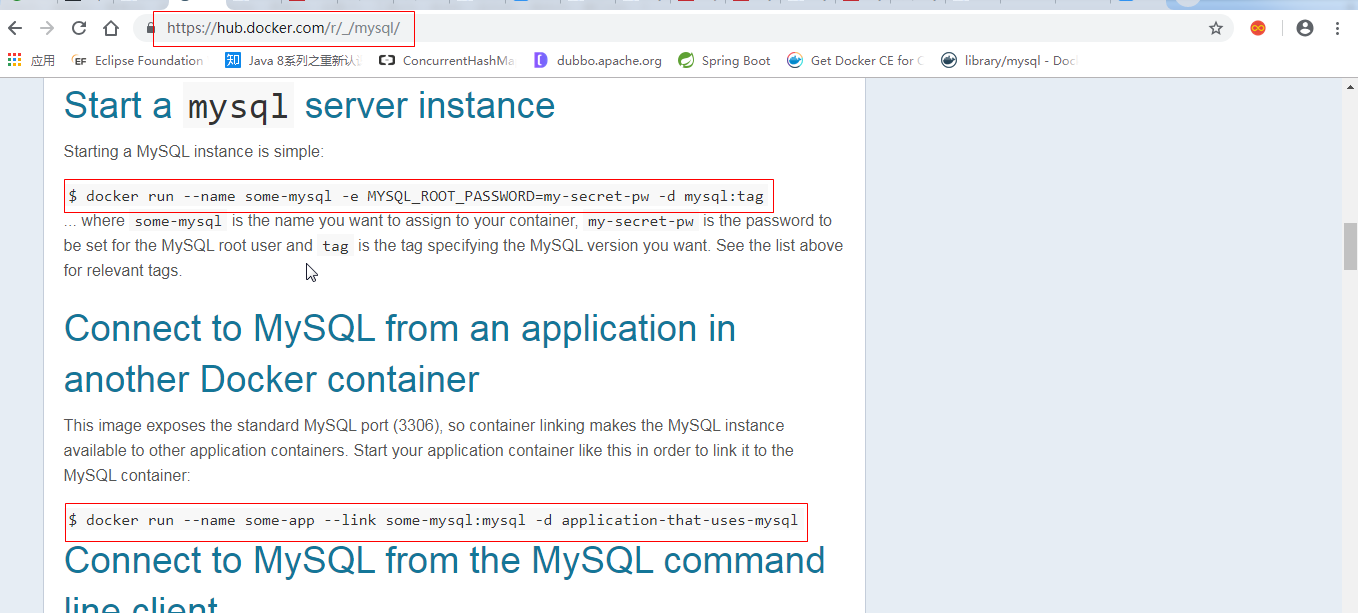The height and width of the screenshot is (613, 1358).
Task: Open the Get Docker CE bookmark
Action: click(x=855, y=61)
